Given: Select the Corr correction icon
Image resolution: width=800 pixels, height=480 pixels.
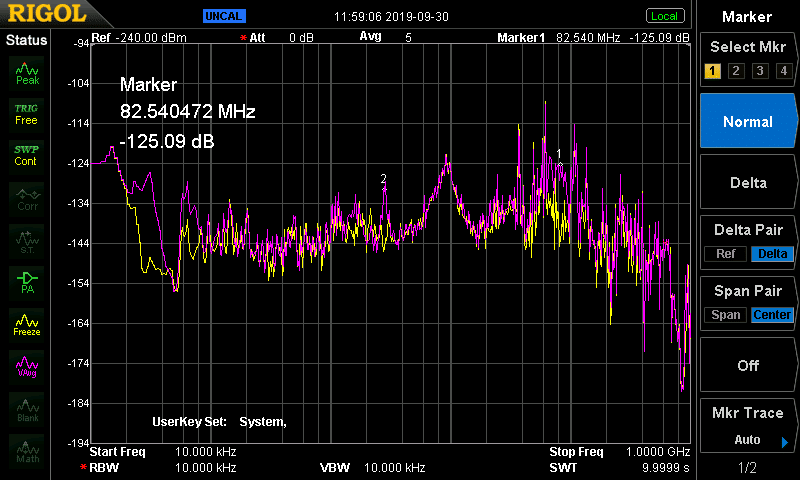Looking at the screenshot, I should pyautogui.click(x=27, y=200).
